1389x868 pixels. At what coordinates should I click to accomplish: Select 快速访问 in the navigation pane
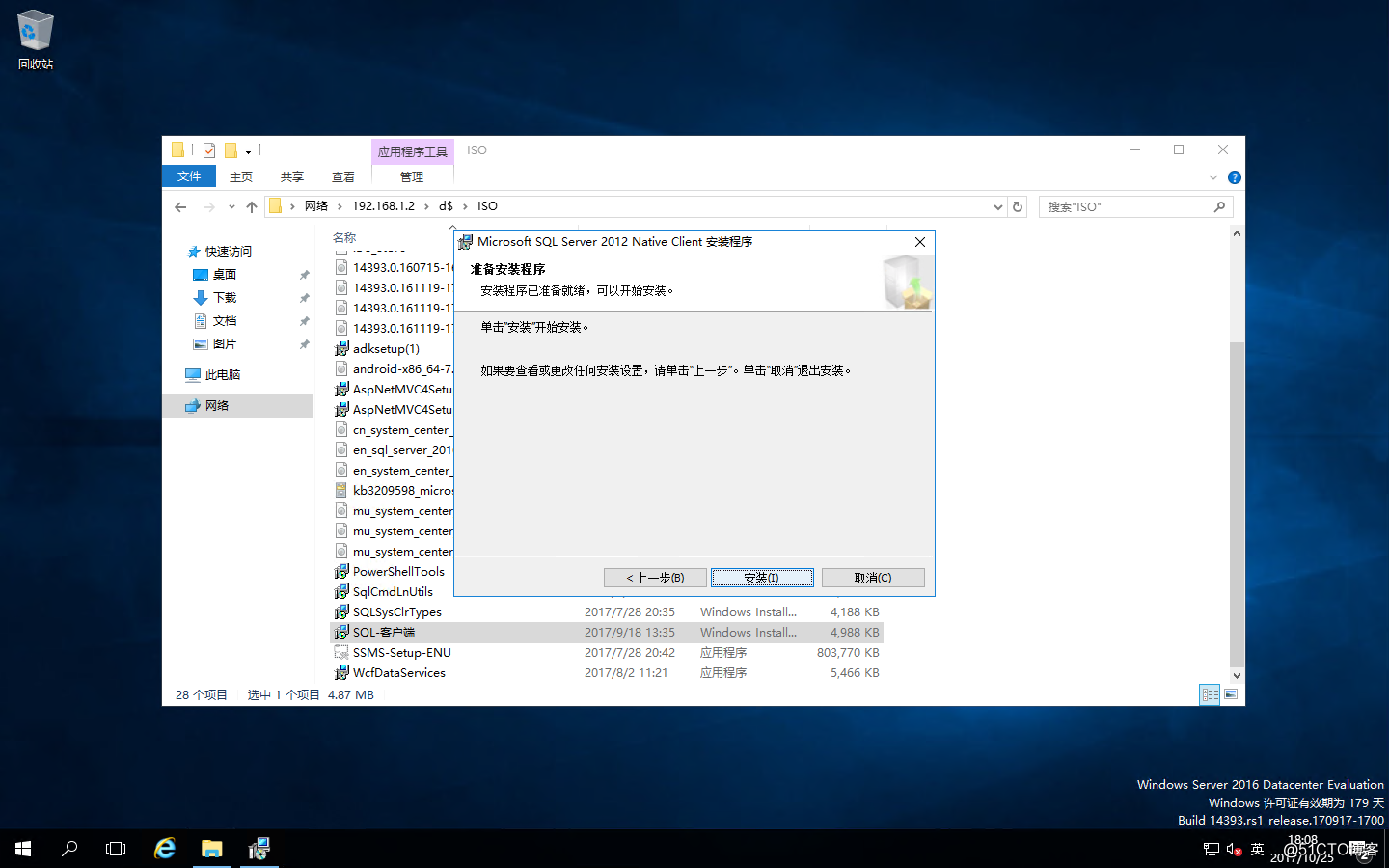point(228,252)
